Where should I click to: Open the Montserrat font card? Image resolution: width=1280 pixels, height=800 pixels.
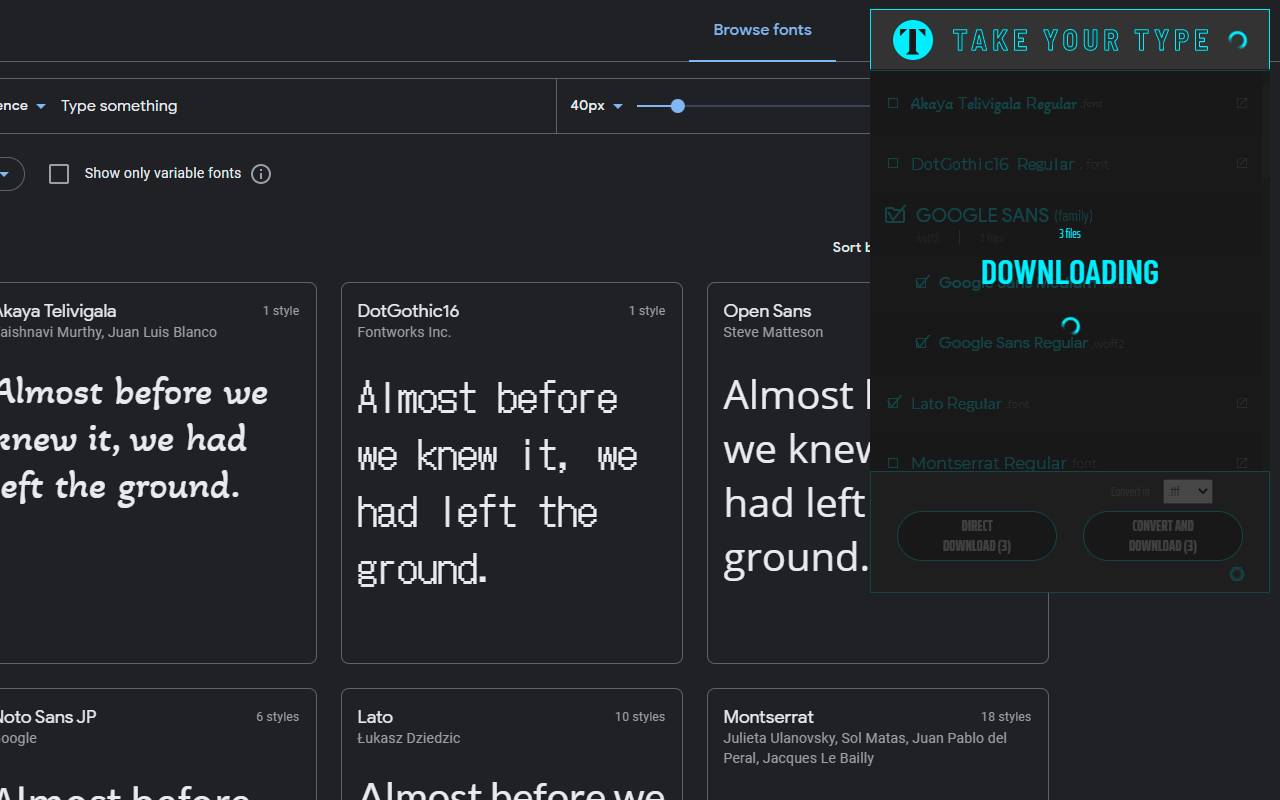click(878, 744)
